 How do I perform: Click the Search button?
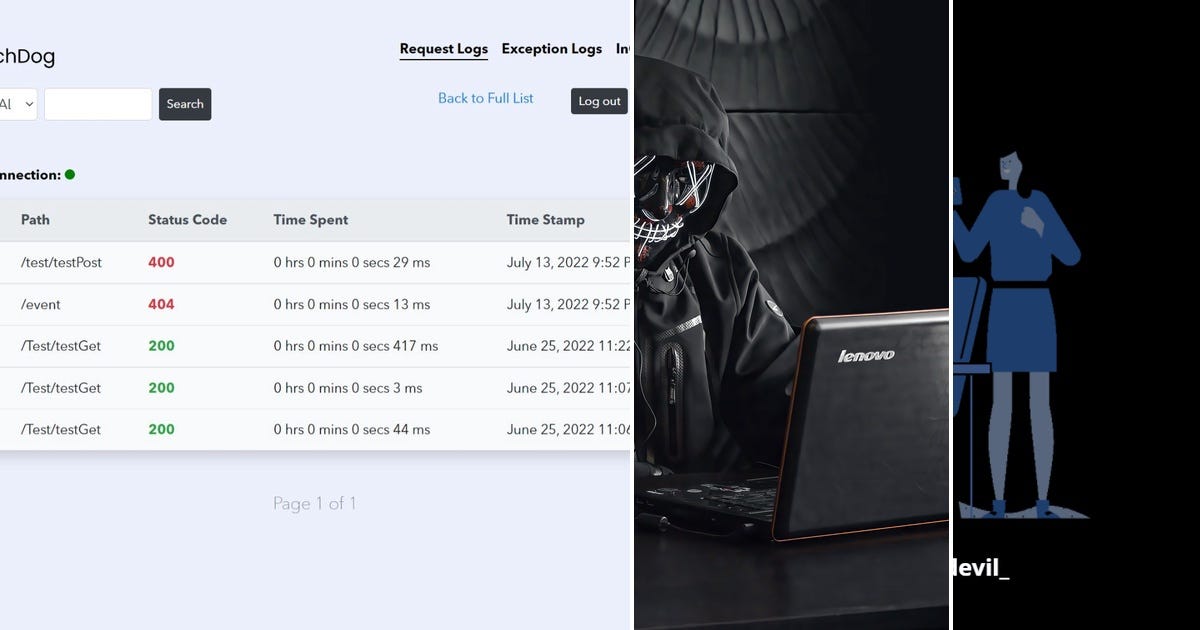(x=185, y=104)
